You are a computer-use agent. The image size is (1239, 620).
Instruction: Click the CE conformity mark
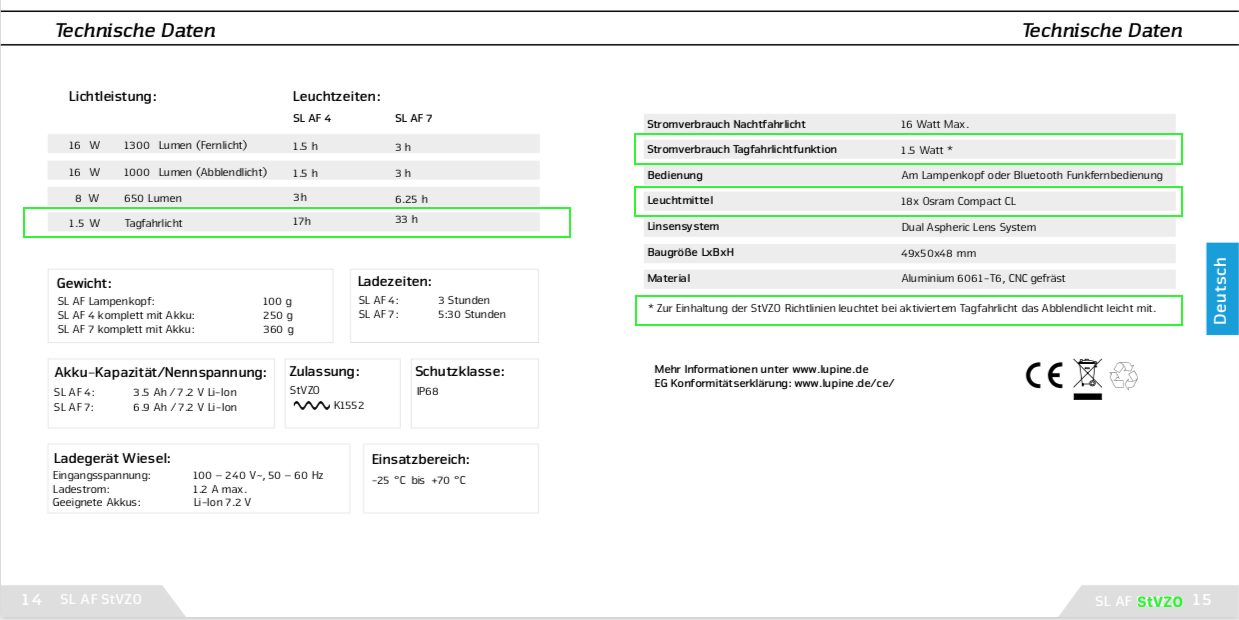click(x=1044, y=375)
